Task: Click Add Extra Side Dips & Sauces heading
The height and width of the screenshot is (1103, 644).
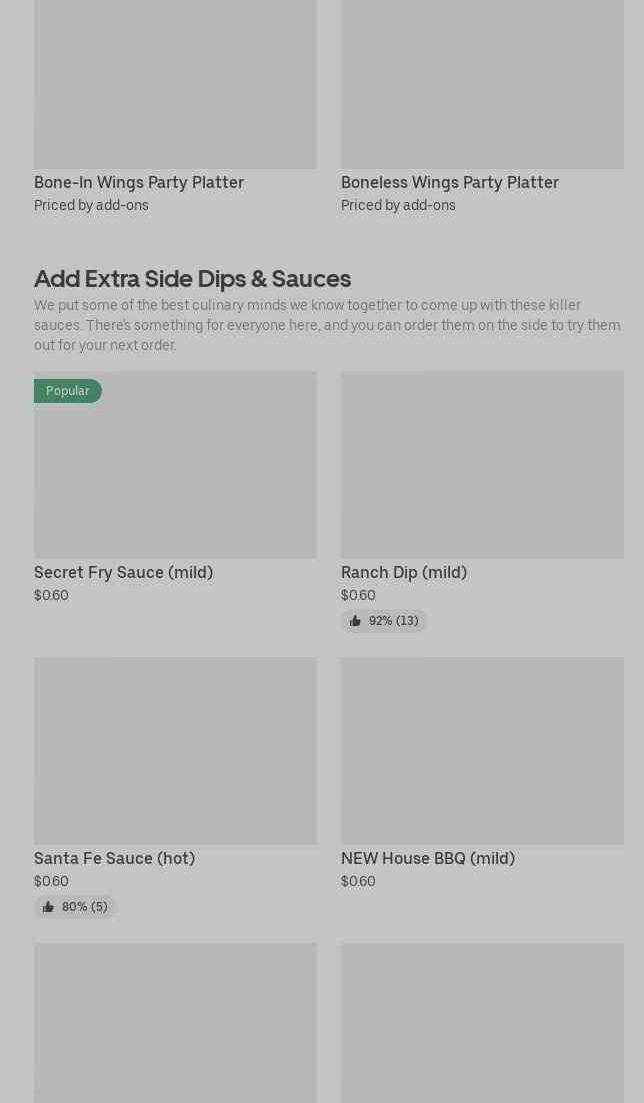Action: click(192, 278)
